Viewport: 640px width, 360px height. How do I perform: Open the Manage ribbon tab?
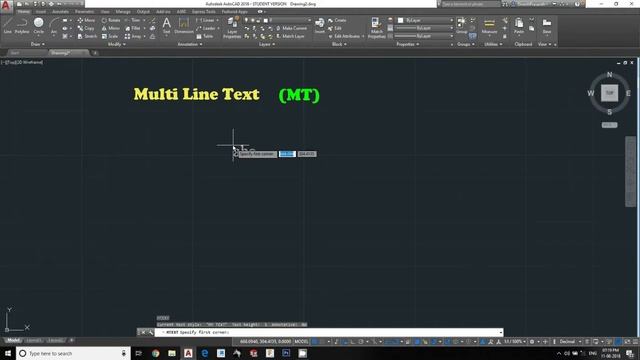[x=123, y=11]
